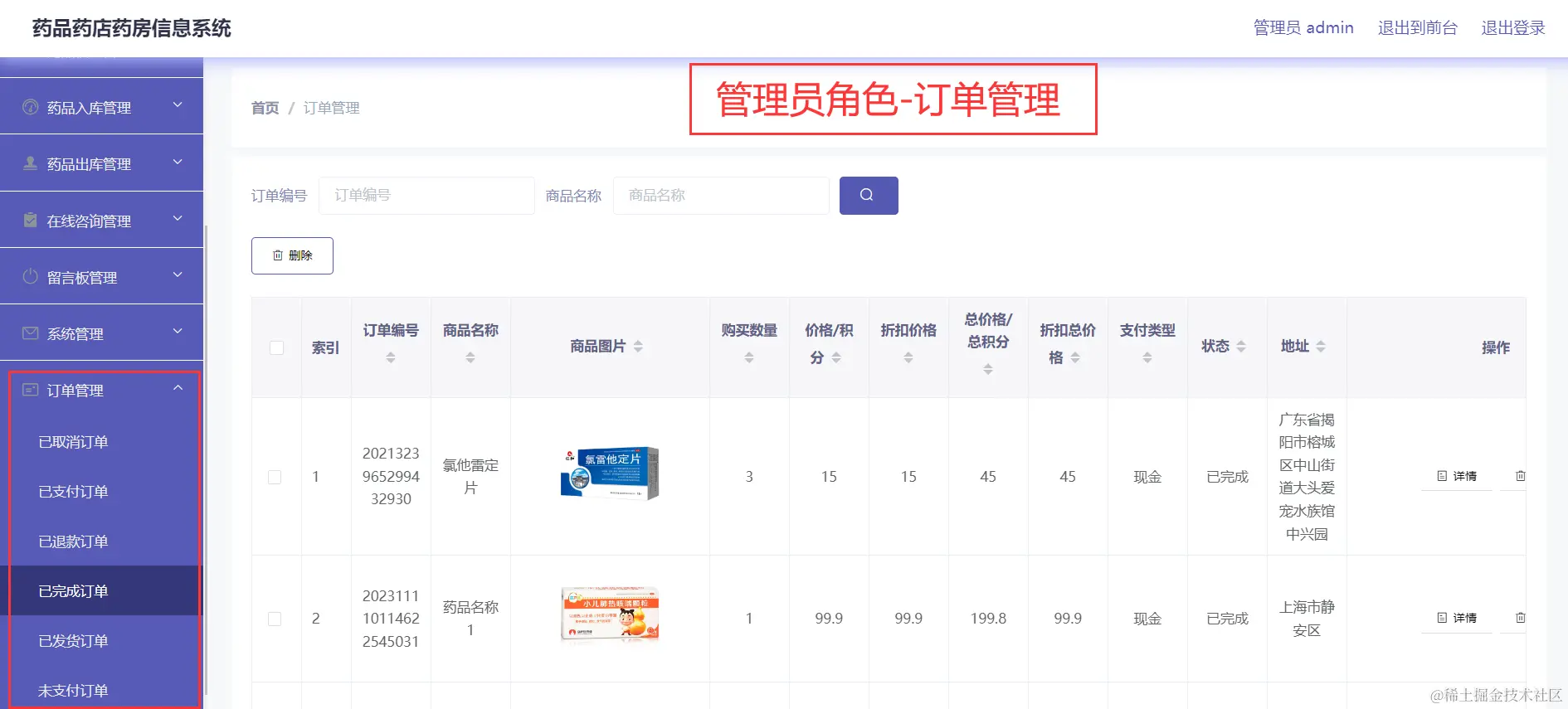
Task: Click the 药品药店药房信息系统 title
Action: click(132, 28)
